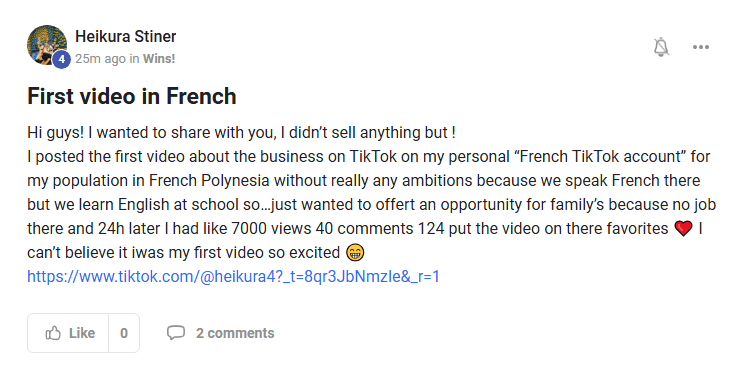Screen dimensions: 746x369
Task: View the 2 comments on this post
Action: coord(235,333)
